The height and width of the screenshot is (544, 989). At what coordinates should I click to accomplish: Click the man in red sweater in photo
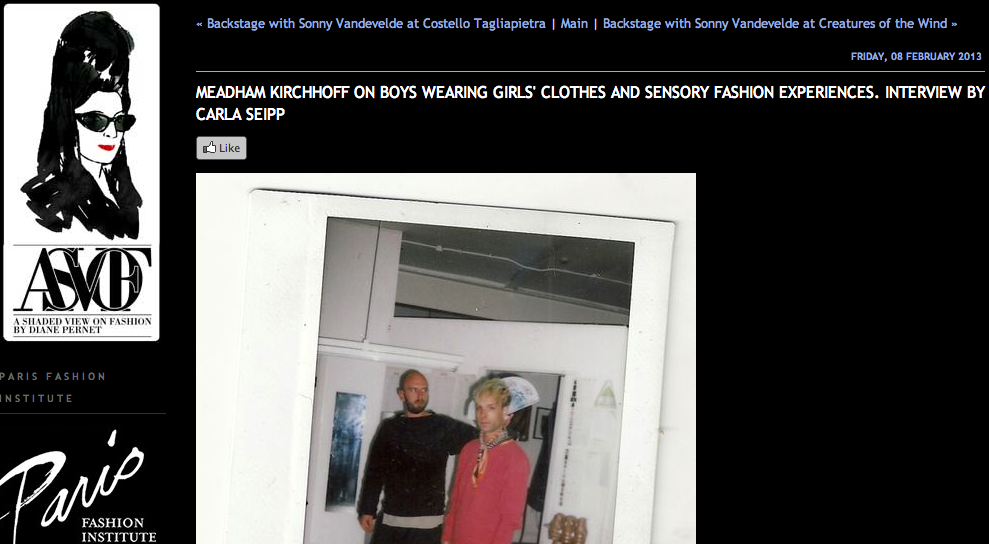(x=488, y=463)
